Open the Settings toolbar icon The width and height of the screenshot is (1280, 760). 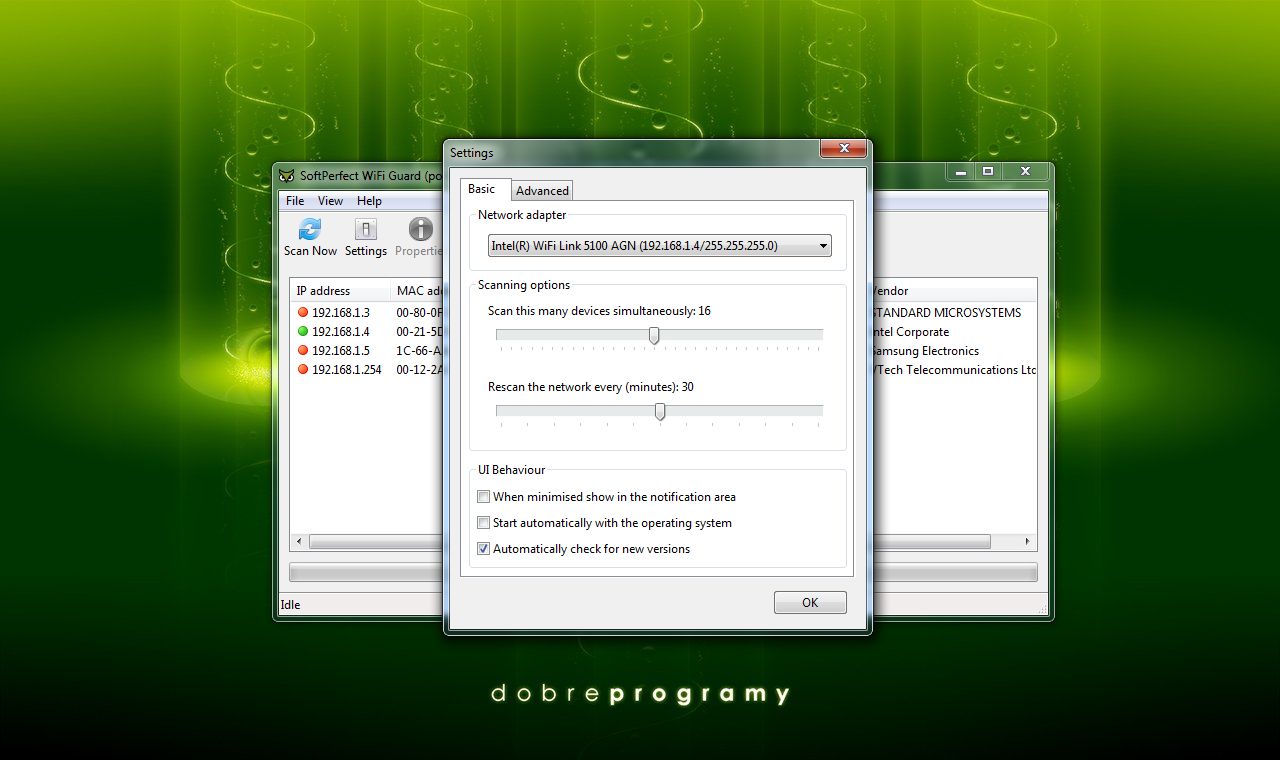click(365, 229)
